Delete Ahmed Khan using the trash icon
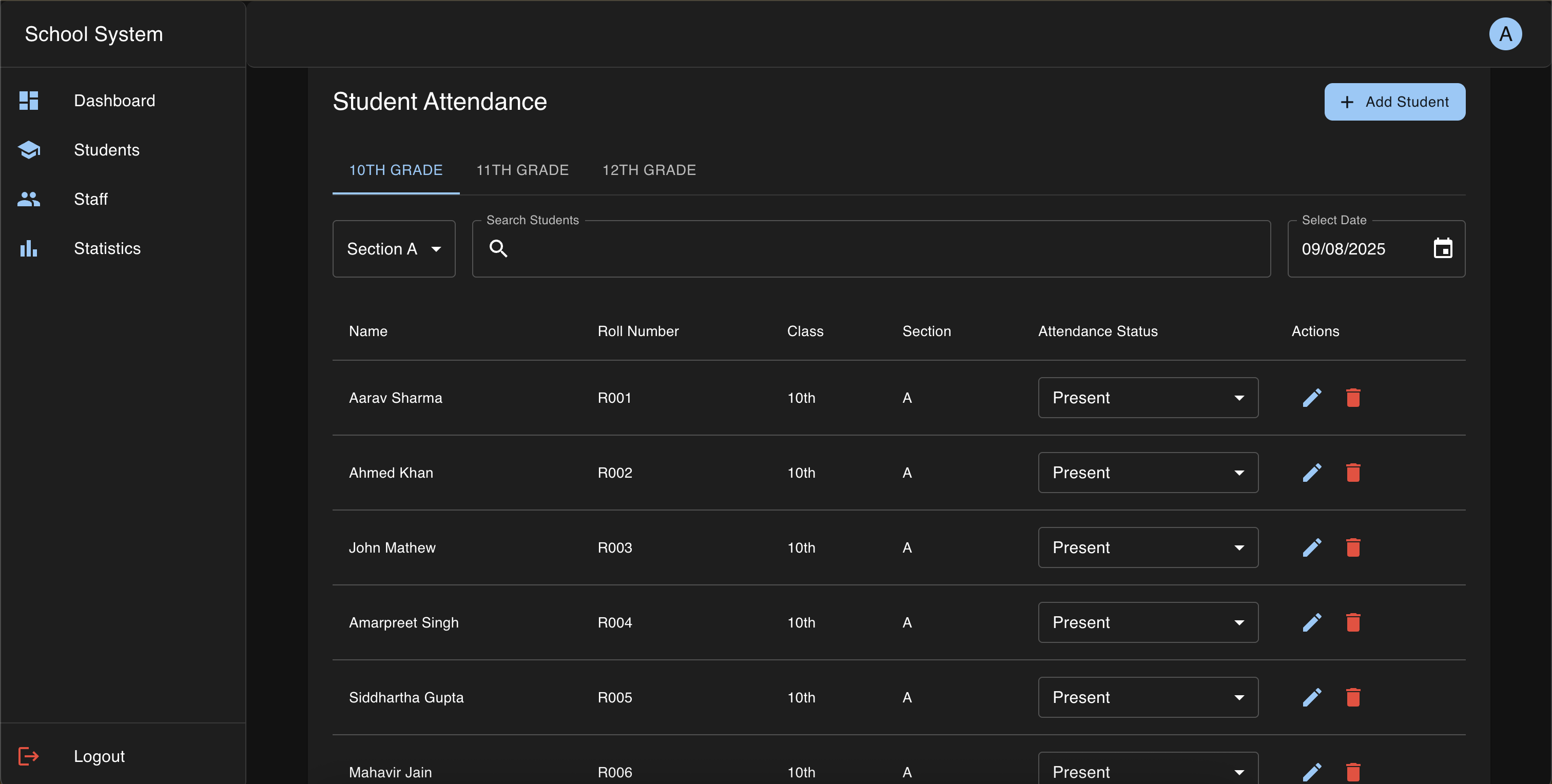 [x=1352, y=473]
